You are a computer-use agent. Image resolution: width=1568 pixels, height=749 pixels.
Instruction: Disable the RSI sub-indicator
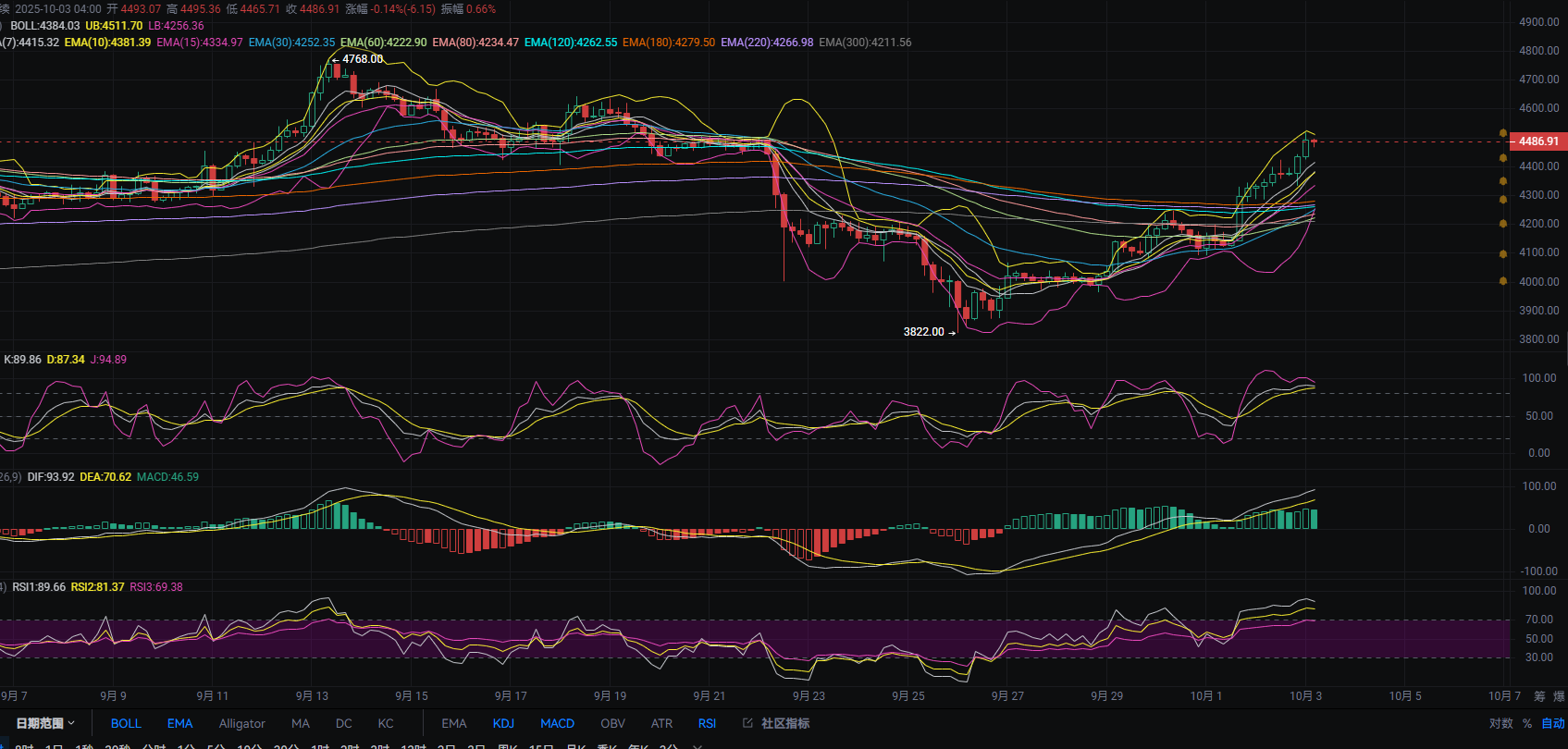(x=707, y=723)
